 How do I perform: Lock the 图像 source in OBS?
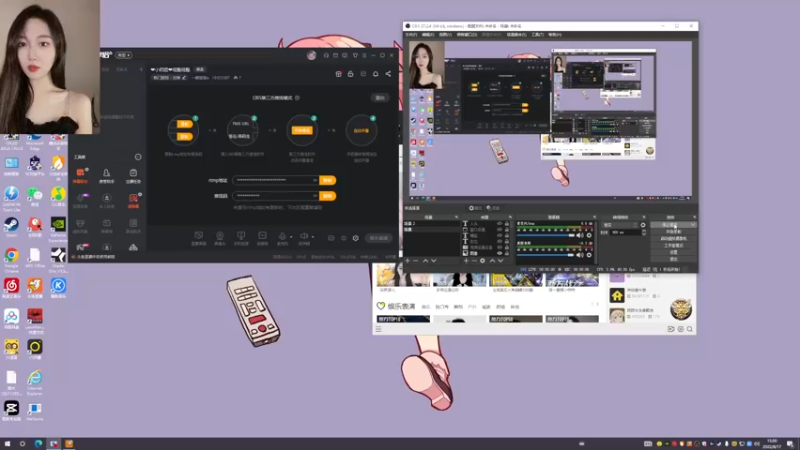507,253
